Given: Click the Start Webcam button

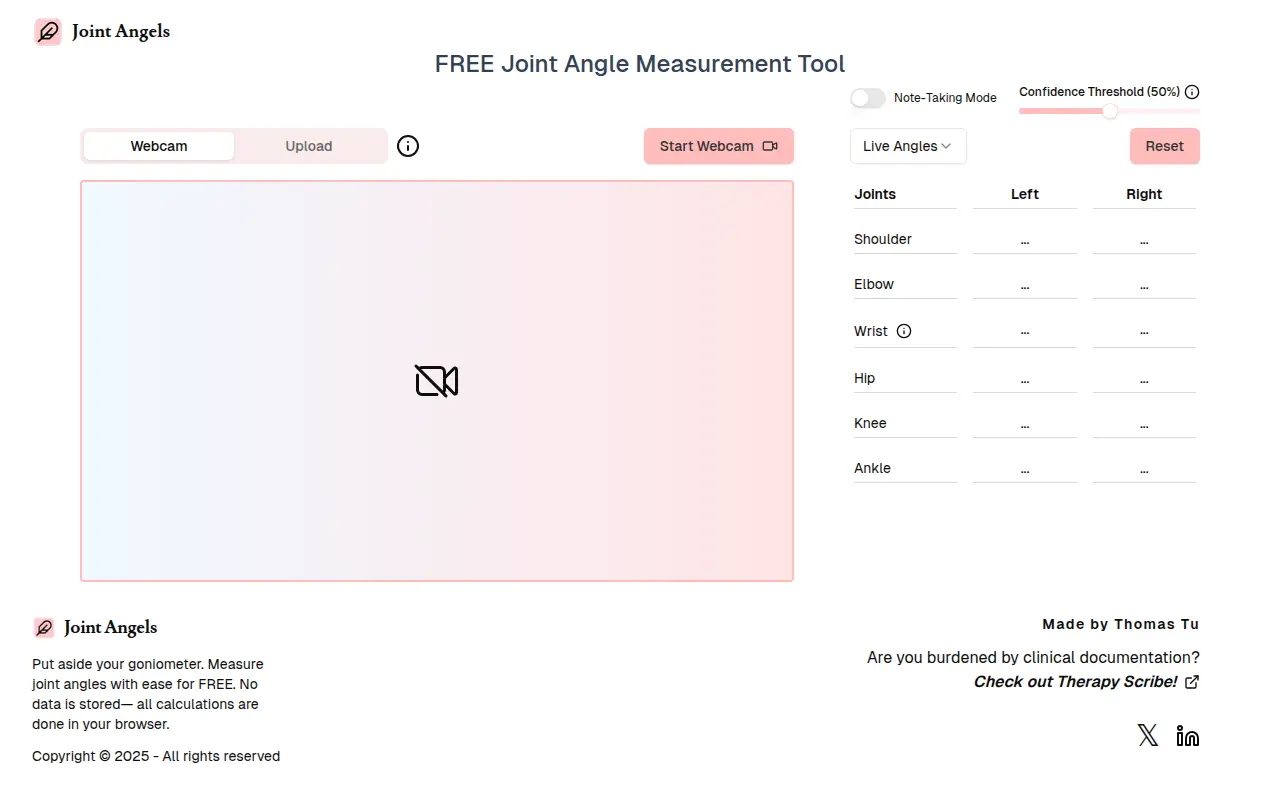Looking at the screenshot, I should (719, 146).
